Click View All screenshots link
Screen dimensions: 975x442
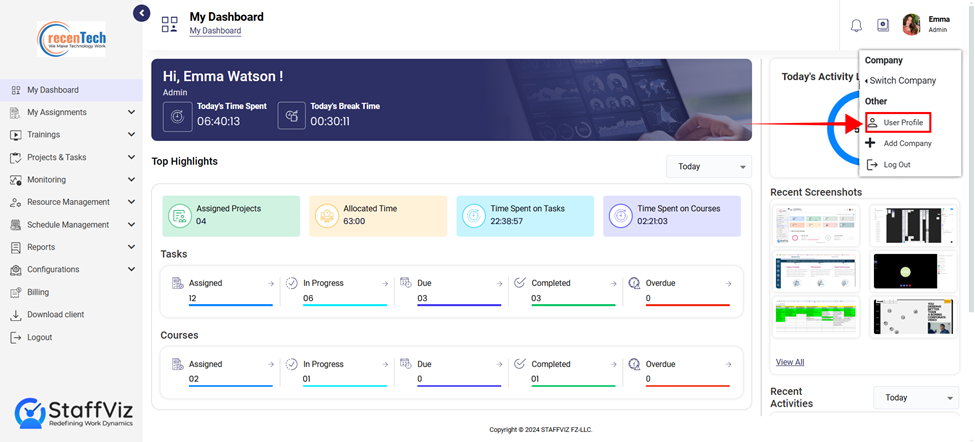tap(790, 362)
